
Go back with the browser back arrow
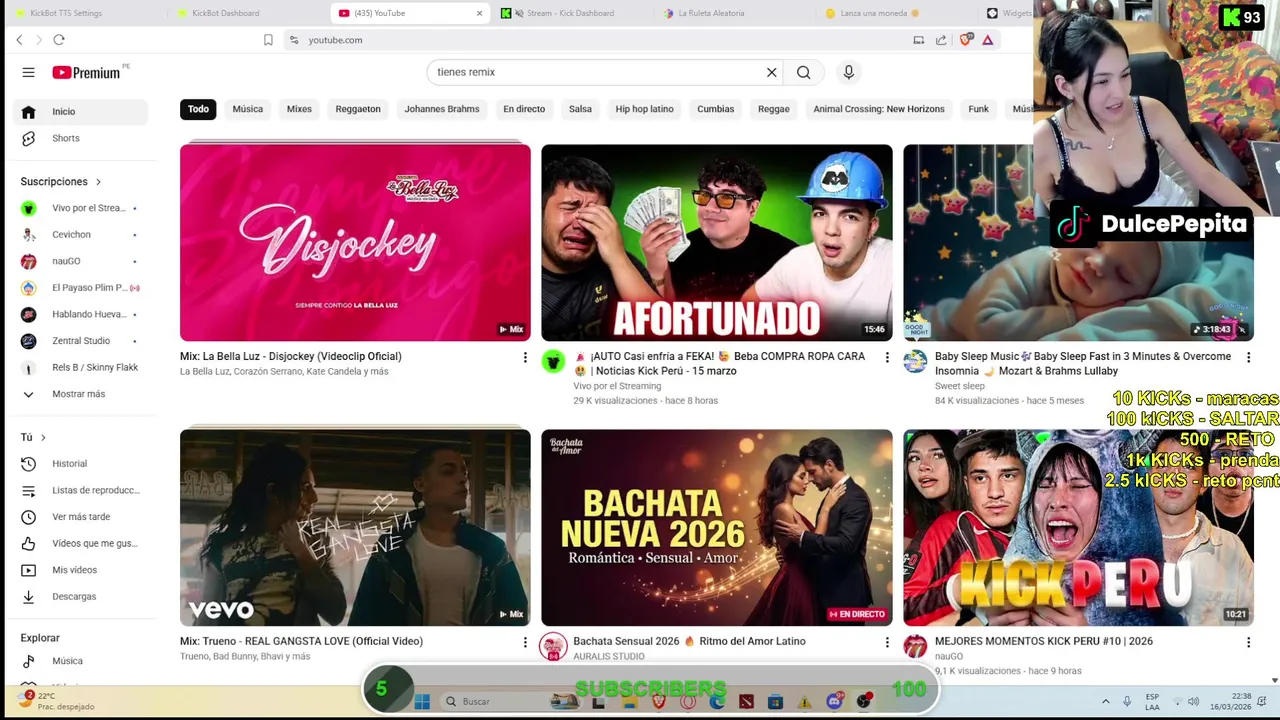tap(19, 40)
